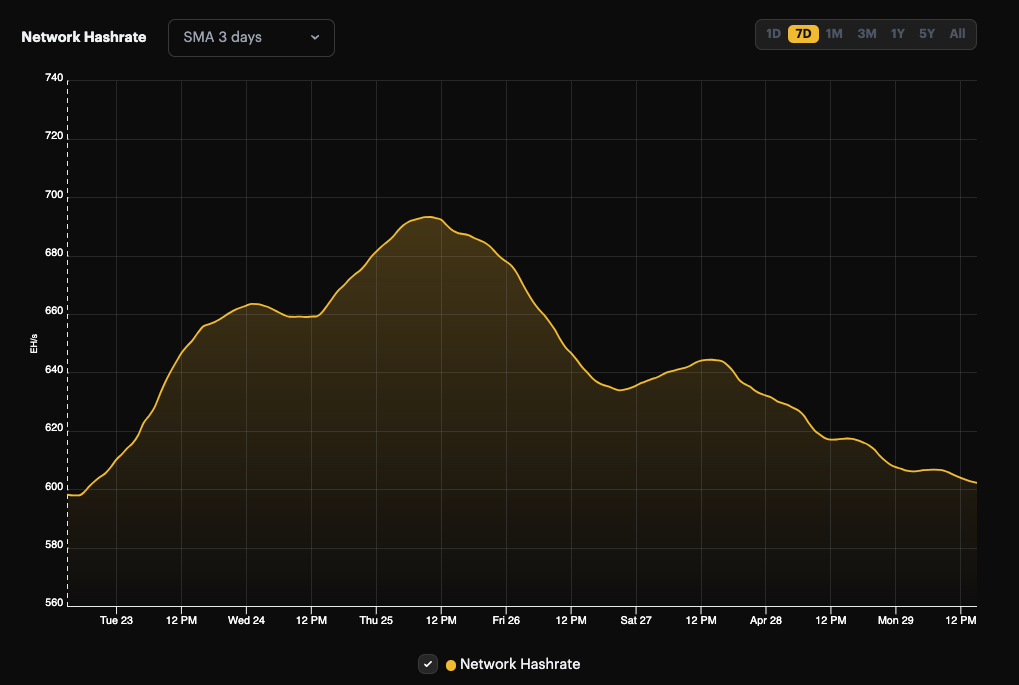Display All historical hashrate data
Viewport: 1019px width, 685px height.
coord(956,33)
